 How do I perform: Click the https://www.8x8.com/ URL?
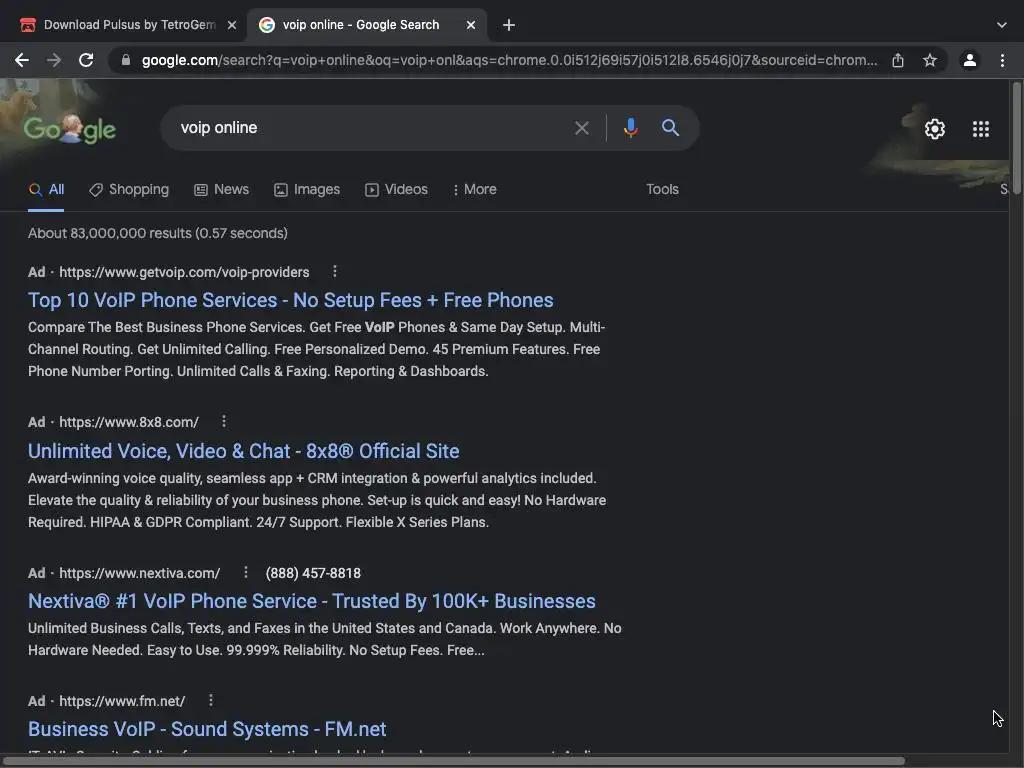(x=129, y=423)
